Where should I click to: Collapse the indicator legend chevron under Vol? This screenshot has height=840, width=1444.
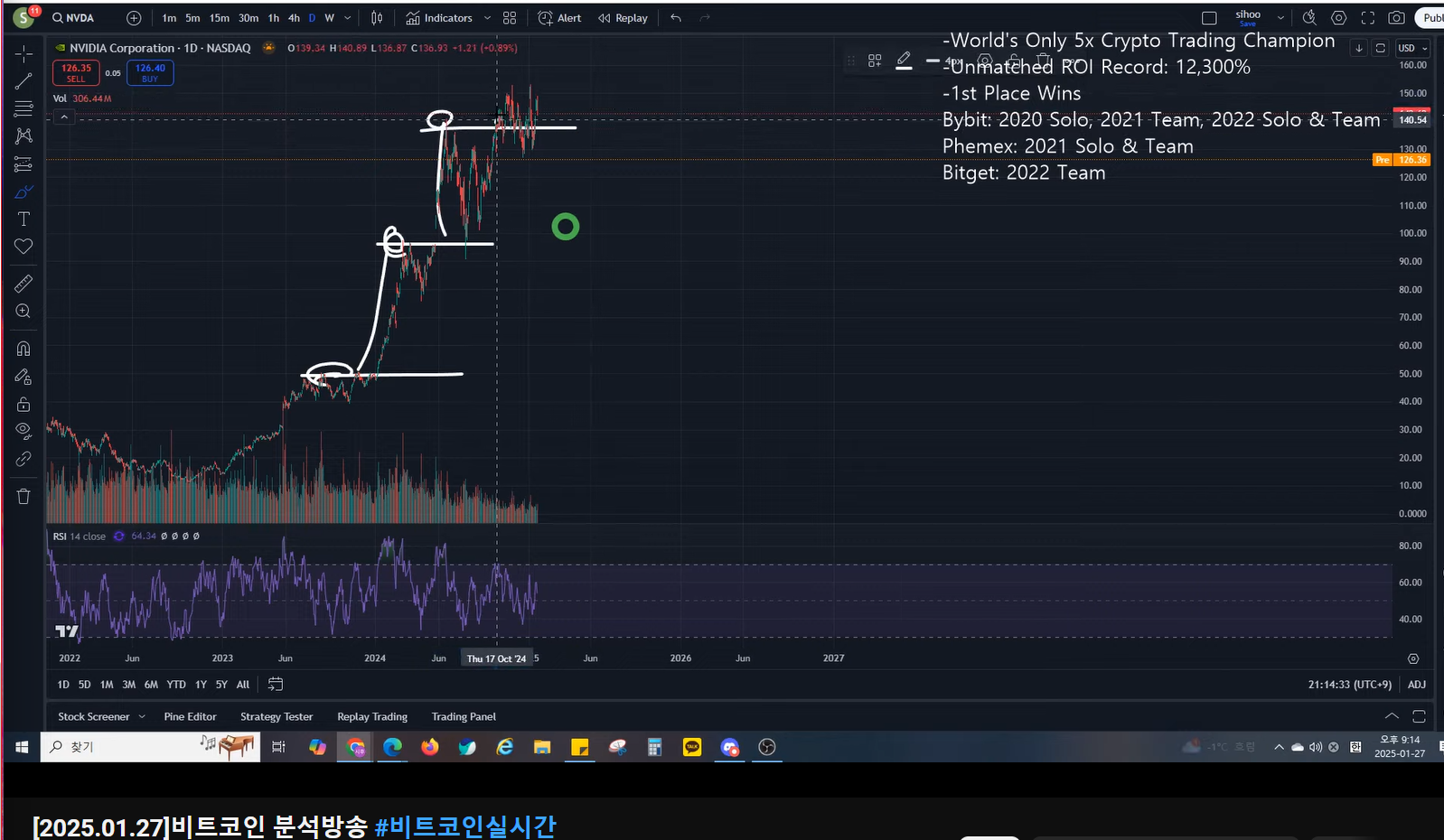pos(64,117)
